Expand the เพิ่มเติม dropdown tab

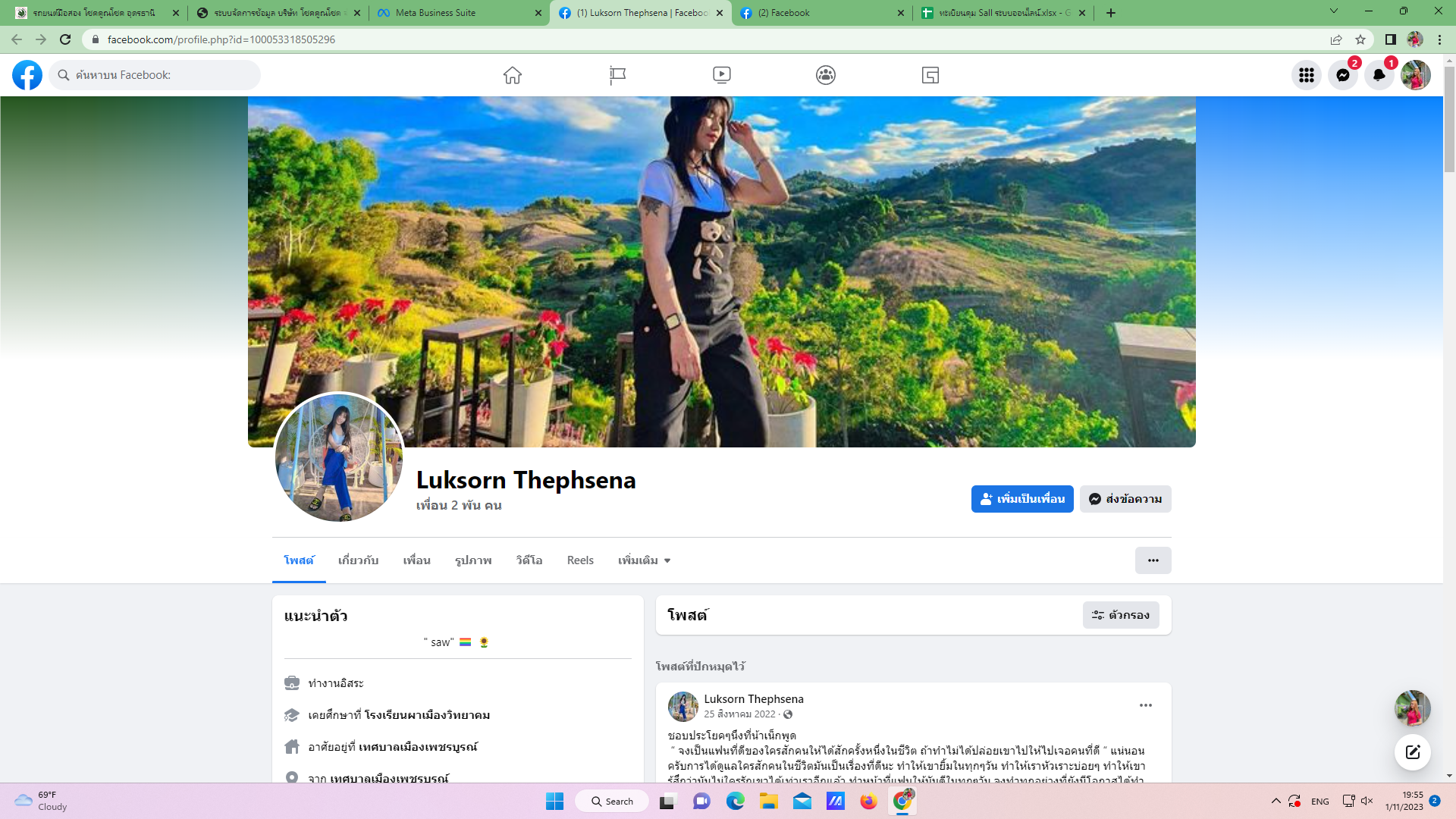644,560
